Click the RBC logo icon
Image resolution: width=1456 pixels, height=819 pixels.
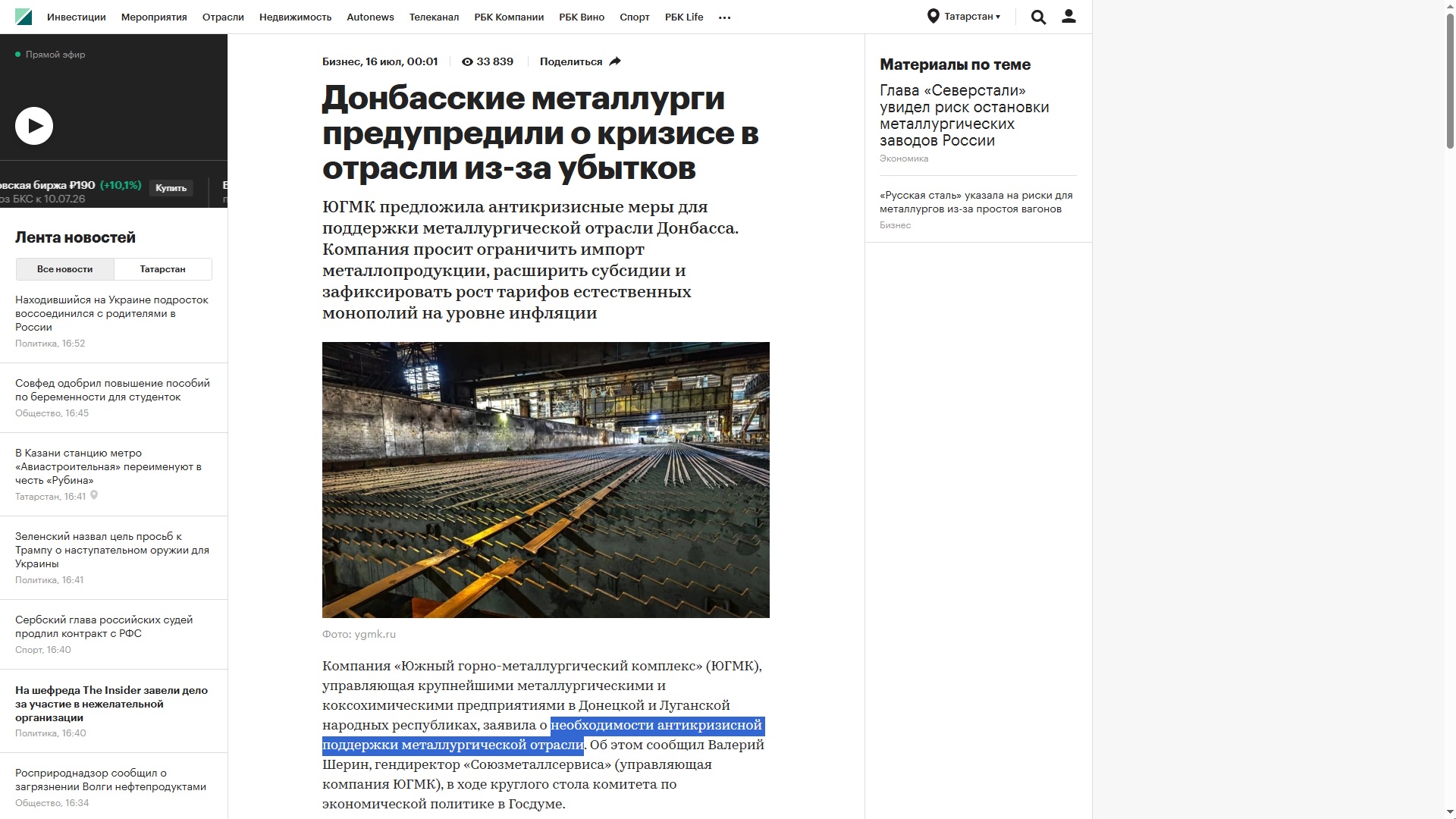click(x=24, y=17)
